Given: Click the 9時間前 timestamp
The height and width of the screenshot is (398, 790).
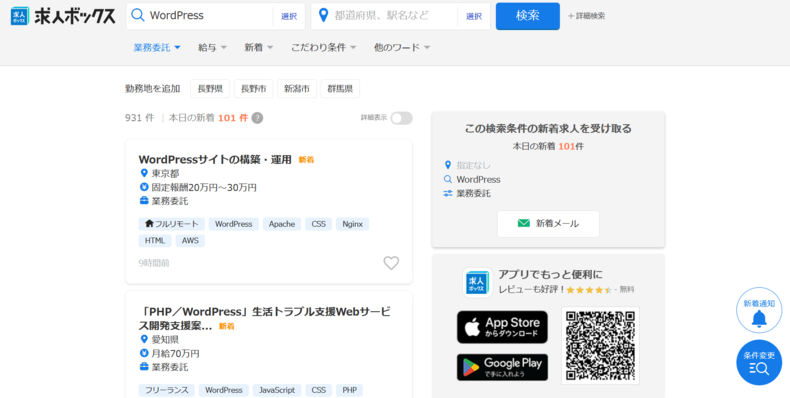Looking at the screenshot, I should tap(154, 263).
